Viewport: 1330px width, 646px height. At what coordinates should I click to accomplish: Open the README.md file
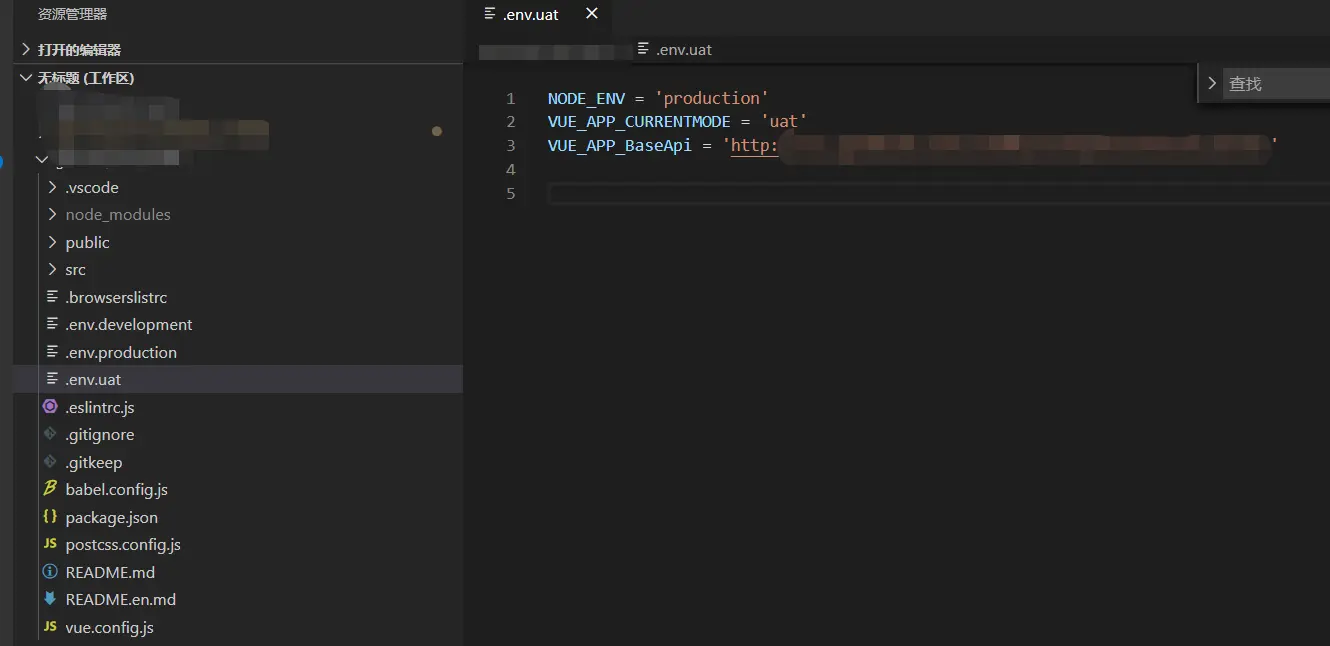coord(237,572)
